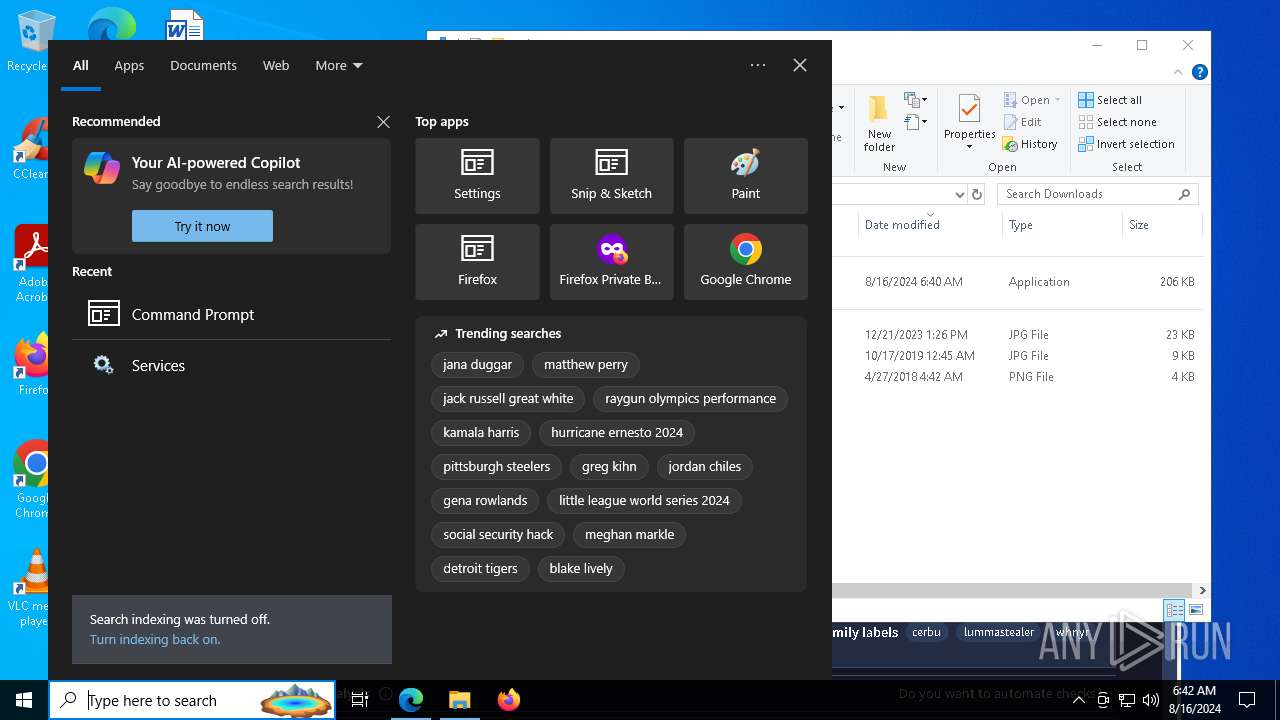This screenshot has height=720, width=1280.
Task: Click the volume tray icon
Action: (1151, 700)
